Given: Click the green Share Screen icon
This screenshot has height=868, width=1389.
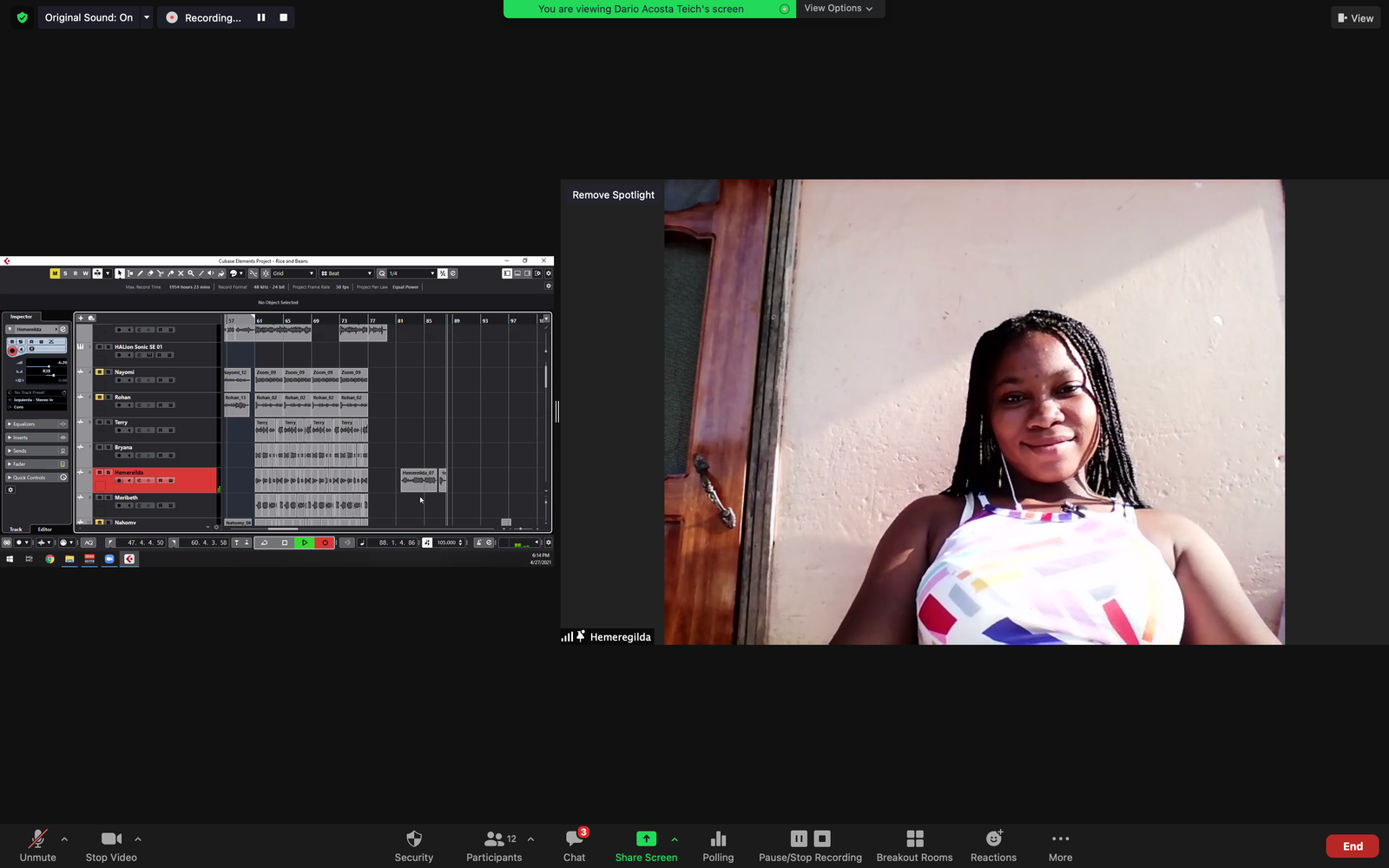Looking at the screenshot, I should click(646, 838).
